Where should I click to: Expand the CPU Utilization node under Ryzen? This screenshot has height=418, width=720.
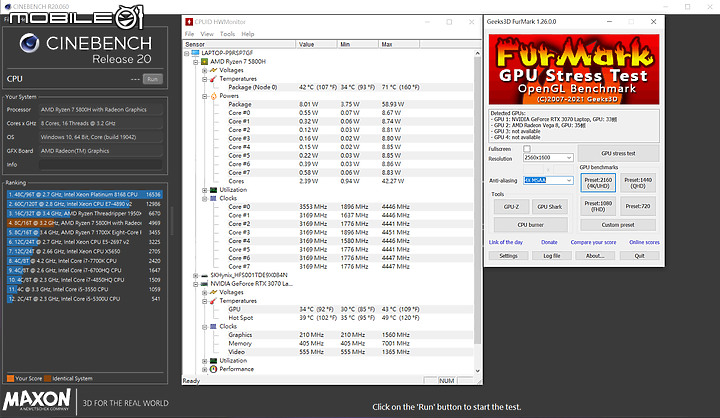coord(205,190)
